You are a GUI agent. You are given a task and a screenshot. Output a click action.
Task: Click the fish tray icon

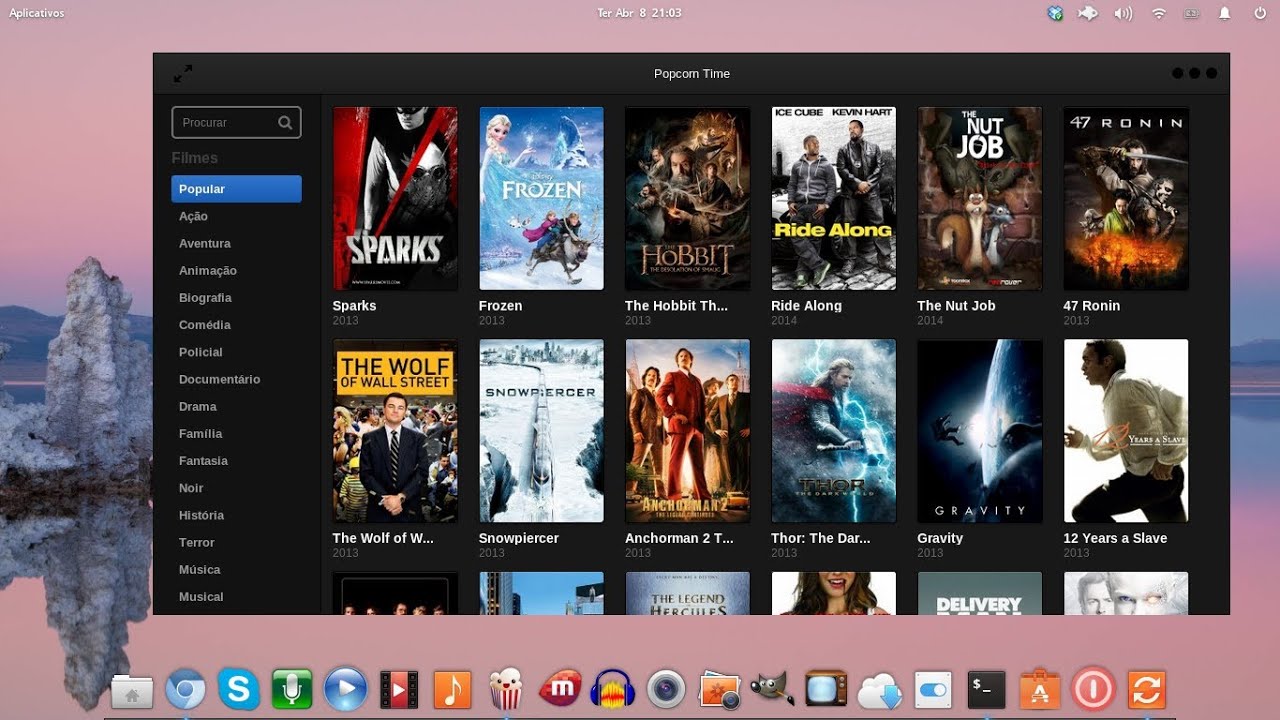click(1088, 13)
